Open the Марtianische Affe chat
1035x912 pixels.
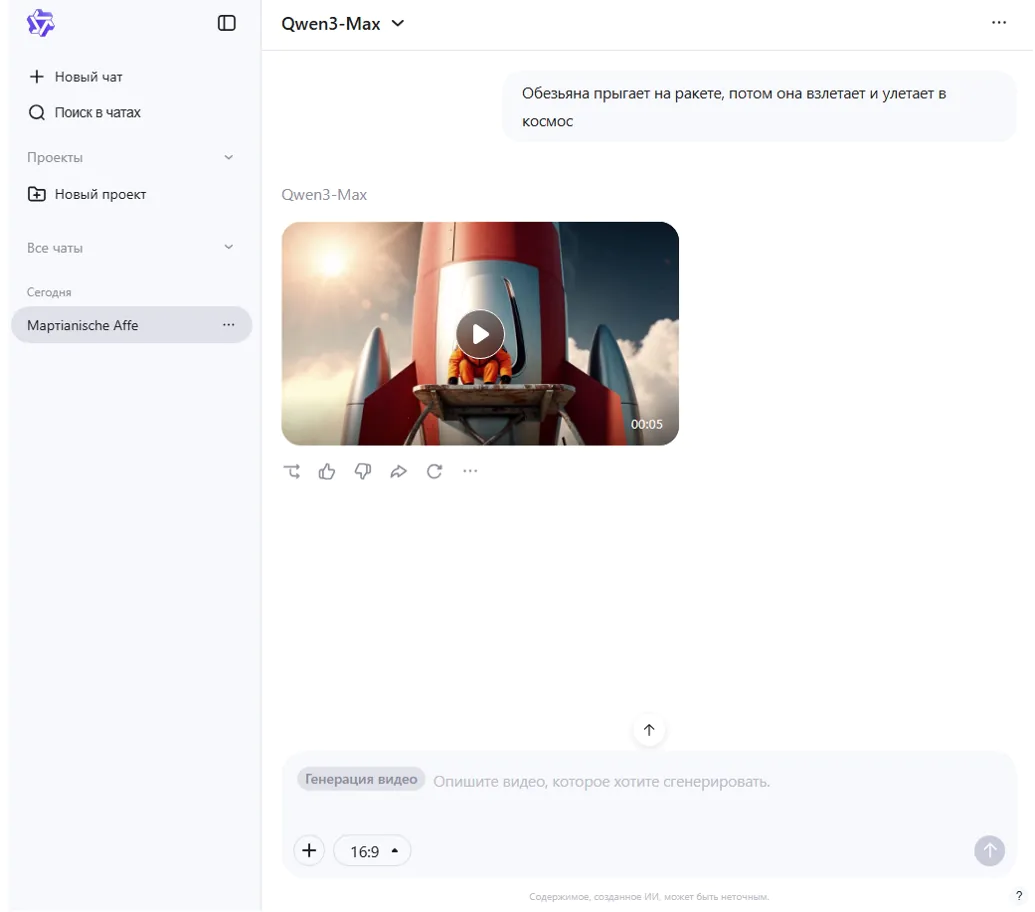point(131,325)
